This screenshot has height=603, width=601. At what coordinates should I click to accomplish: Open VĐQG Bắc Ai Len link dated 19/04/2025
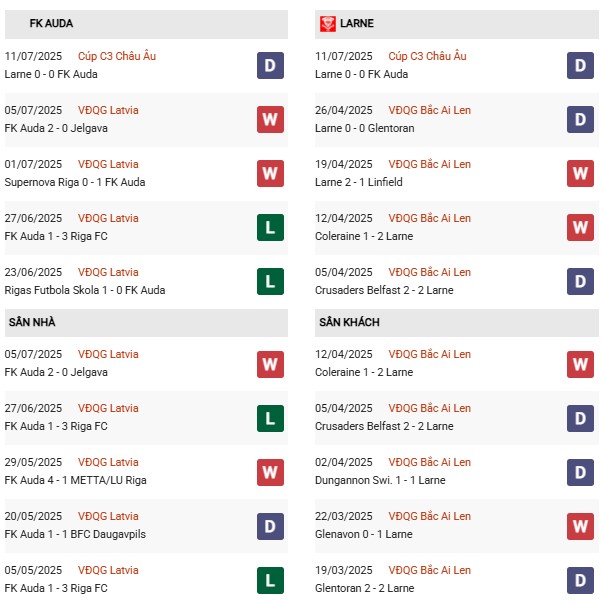click(429, 164)
